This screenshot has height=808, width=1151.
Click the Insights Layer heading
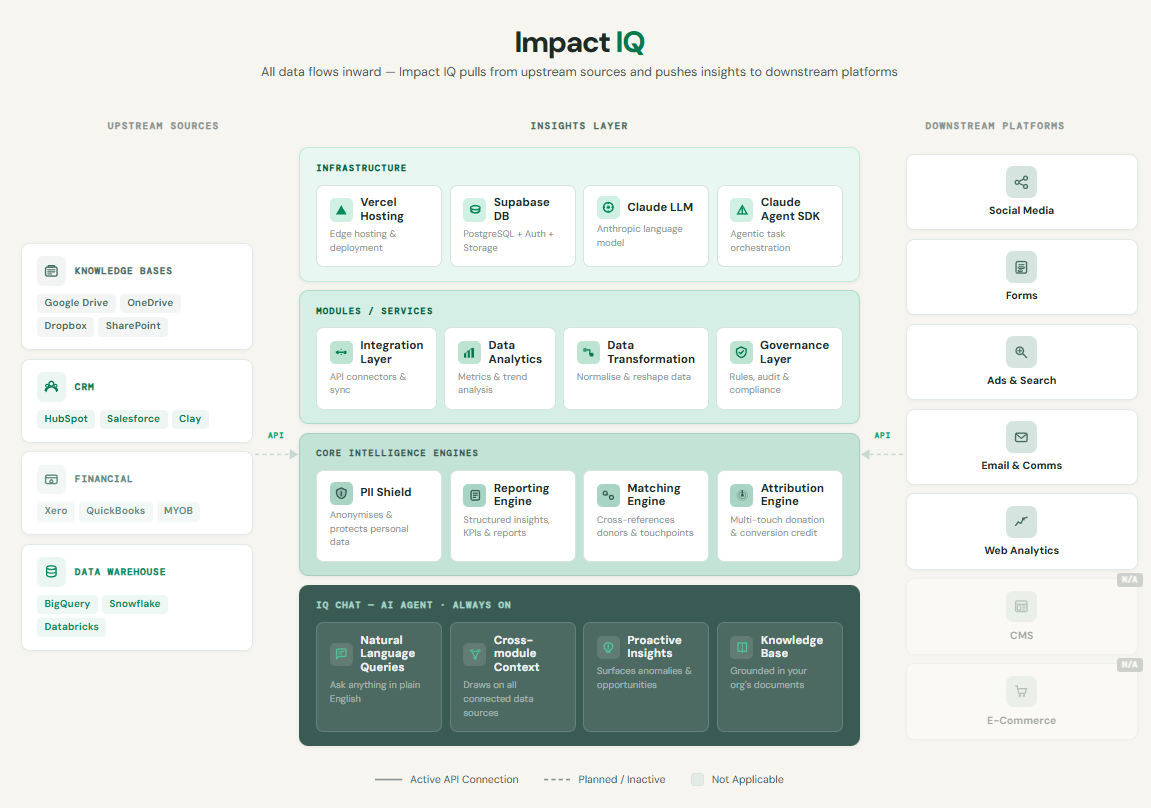[579, 126]
